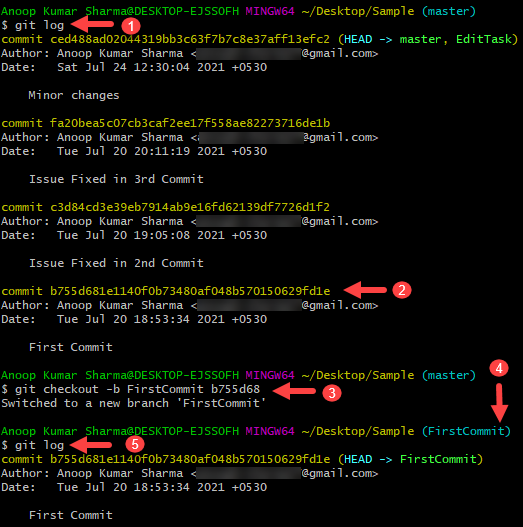The image size is (523, 527).
Task: Click the red circle annotation numbered 5
Action: (135, 444)
